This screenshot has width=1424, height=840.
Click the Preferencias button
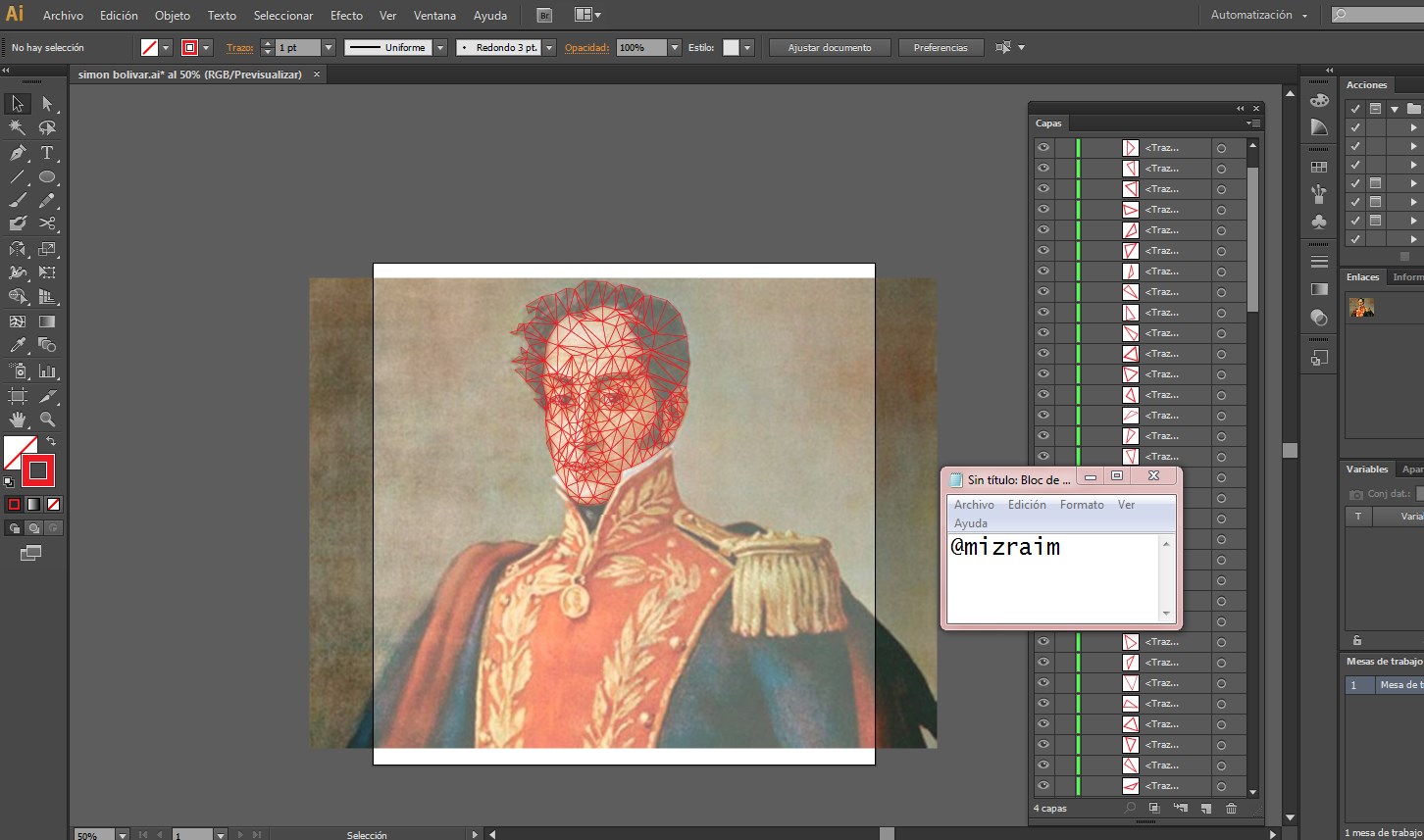(x=941, y=47)
